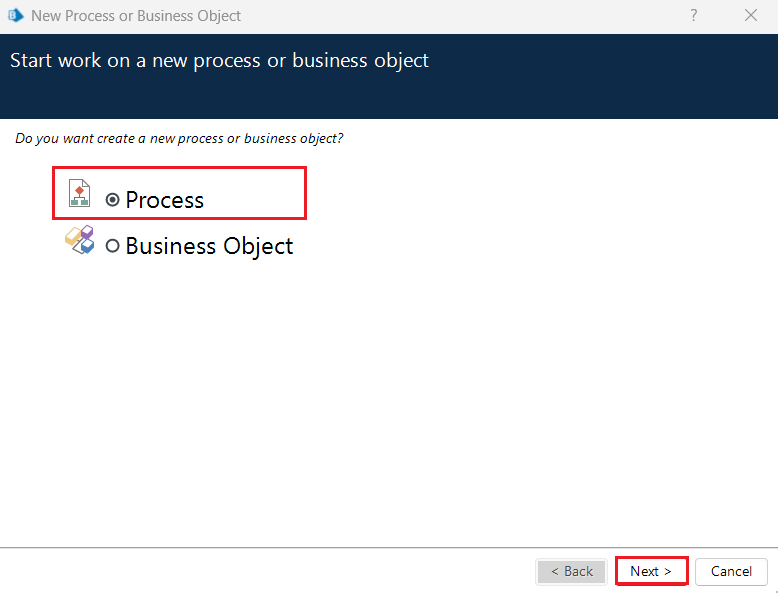Screen dimensions: 778x593
Task: Click the separator line above the wizard buttons
Action: click(388, 547)
